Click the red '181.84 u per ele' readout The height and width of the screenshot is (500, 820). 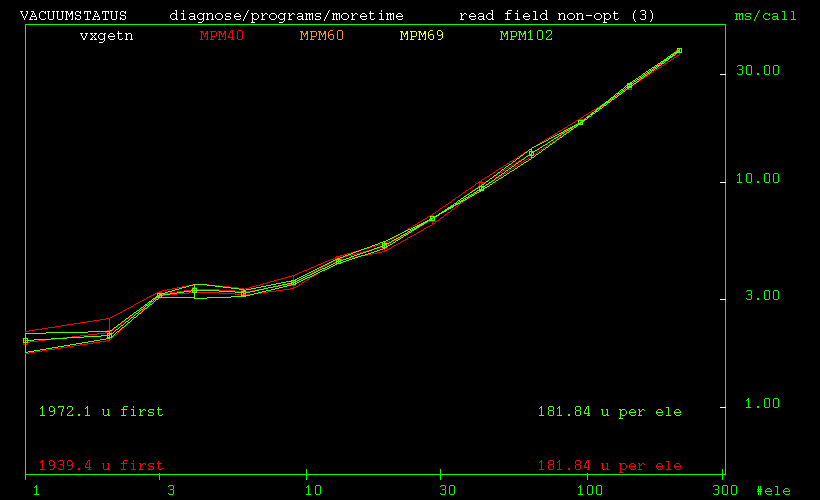pos(610,465)
